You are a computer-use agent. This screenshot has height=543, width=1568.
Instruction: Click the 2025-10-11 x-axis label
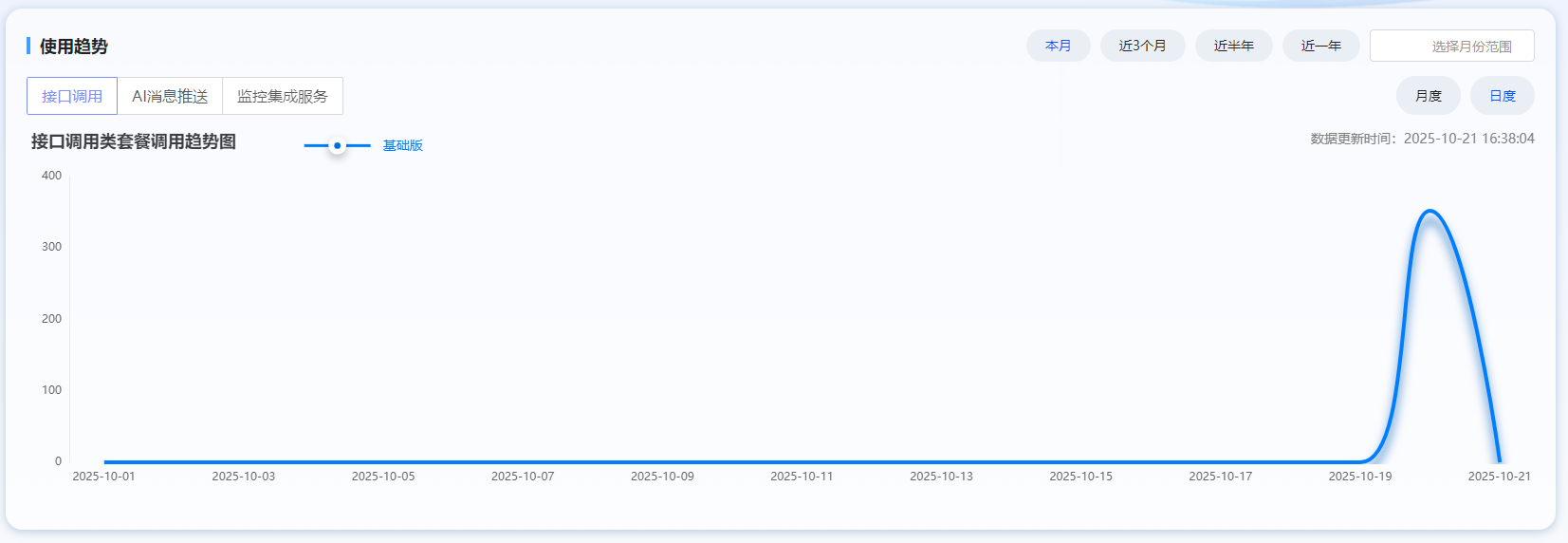click(802, 477)
